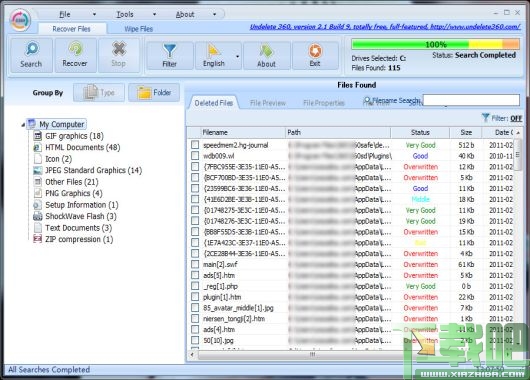Tick checkbox for _reg[1].php

point(195,286)
